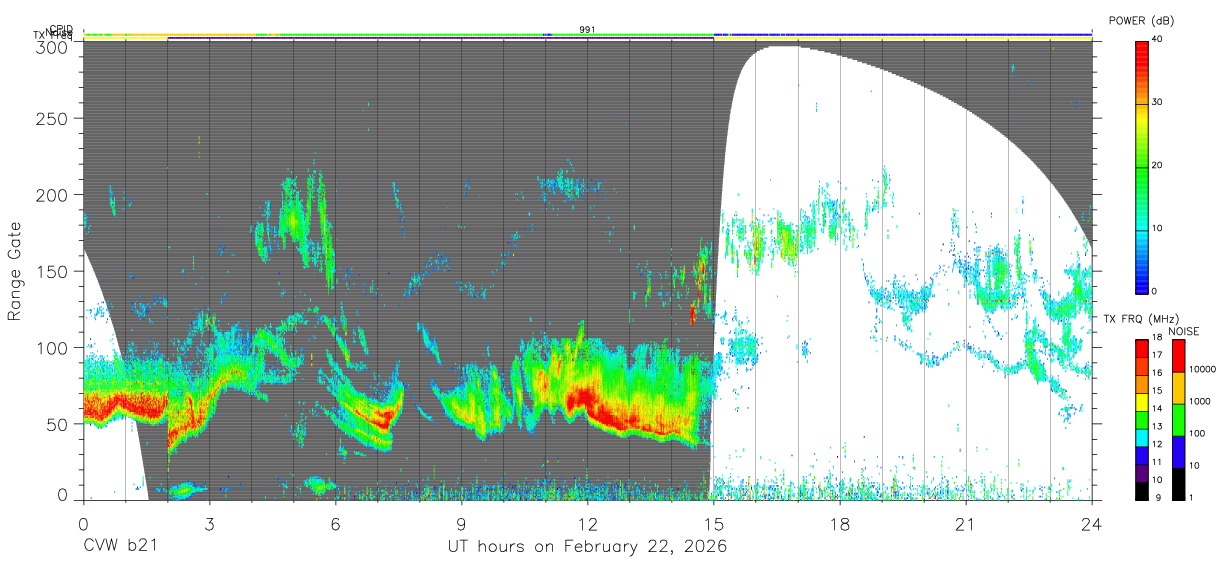Screen dimensions: 1228x567
Task: Click the NOISE legend title
Action: [x=1185, y=331]
